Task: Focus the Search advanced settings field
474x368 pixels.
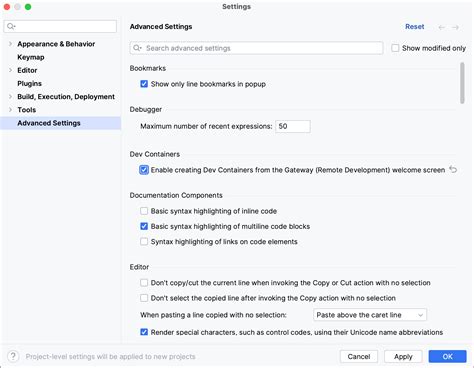Action: (256, 48)
